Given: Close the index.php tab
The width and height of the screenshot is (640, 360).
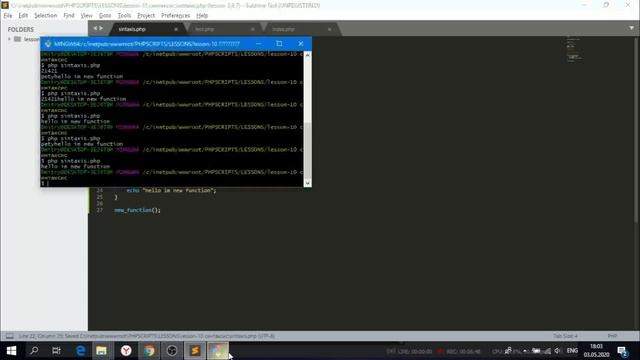Looking at the screenshot, I should click(329, 29).
